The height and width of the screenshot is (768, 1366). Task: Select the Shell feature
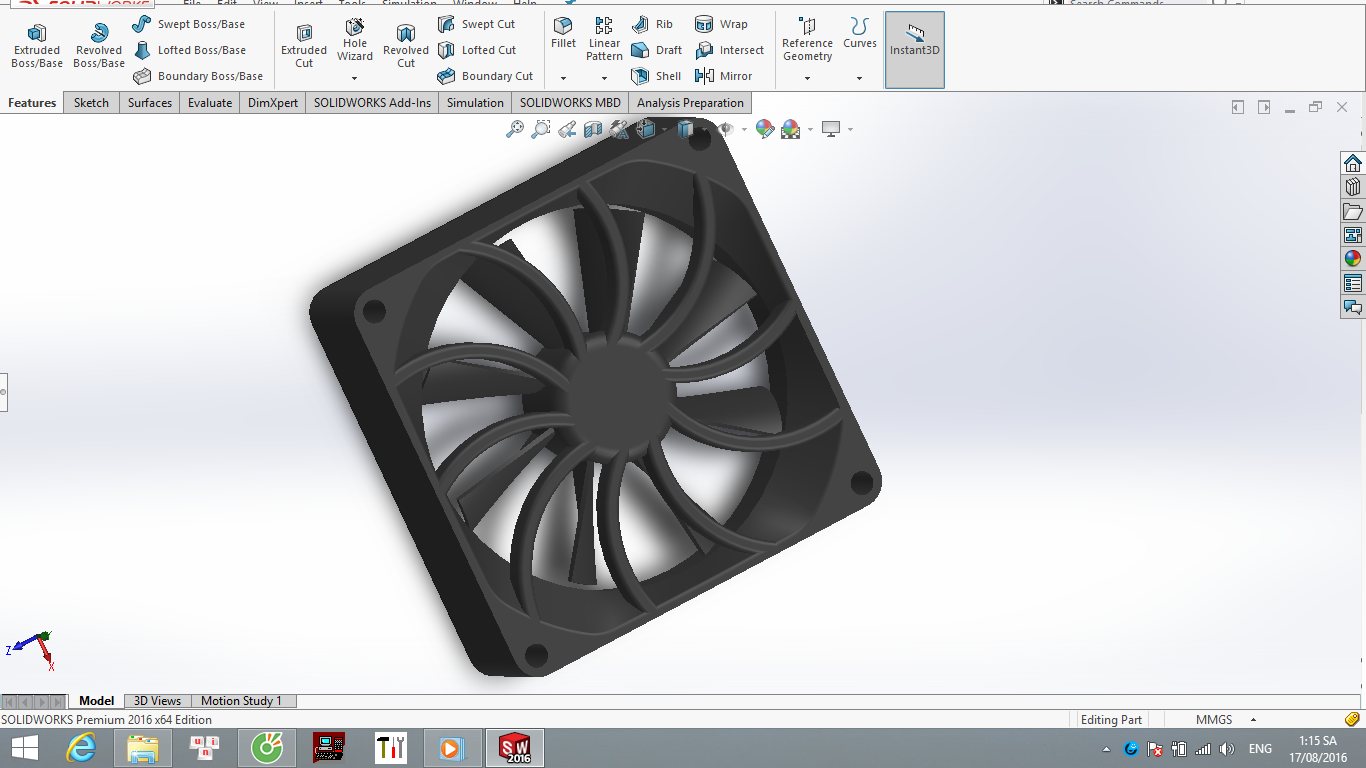pos(656,76)
